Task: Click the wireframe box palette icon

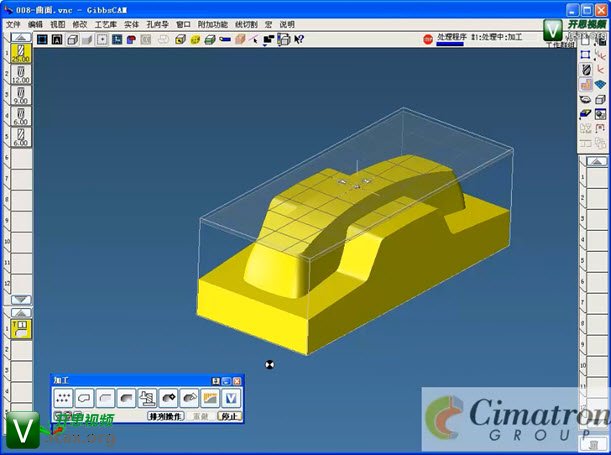Action: pos(600,99)
